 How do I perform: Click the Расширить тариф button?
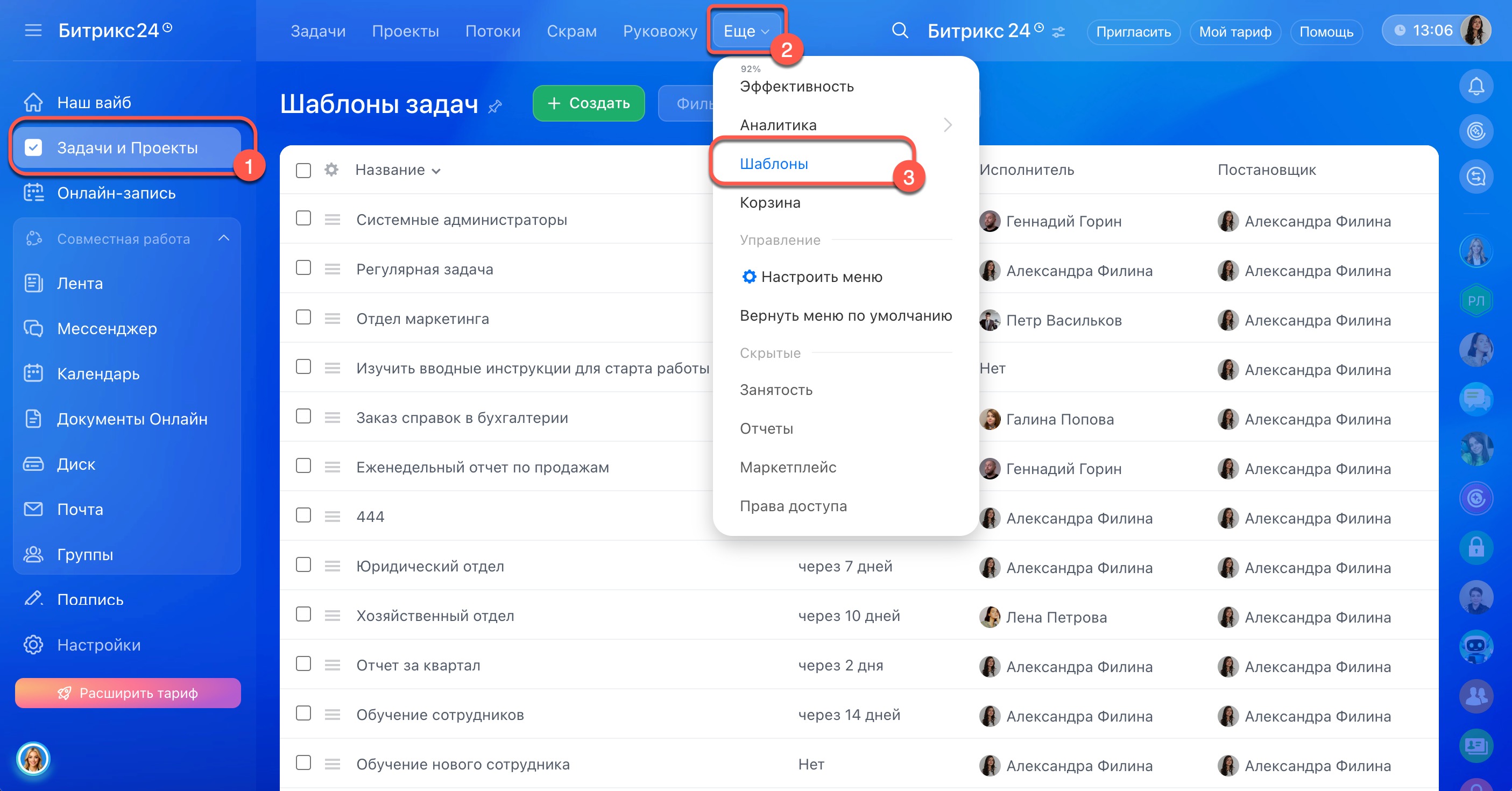(128, 693)
